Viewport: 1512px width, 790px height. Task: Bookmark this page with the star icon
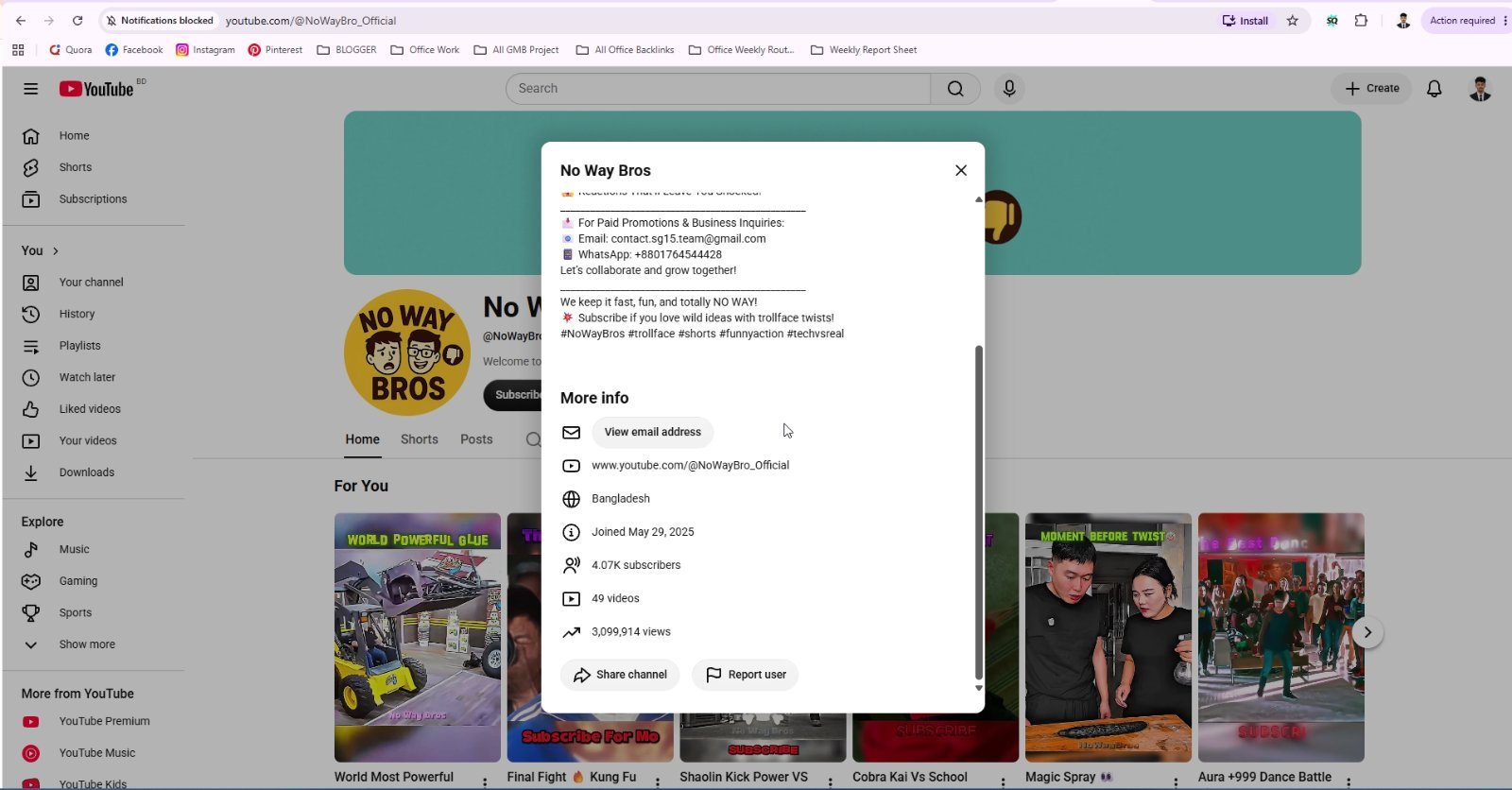pos(1293,21)
